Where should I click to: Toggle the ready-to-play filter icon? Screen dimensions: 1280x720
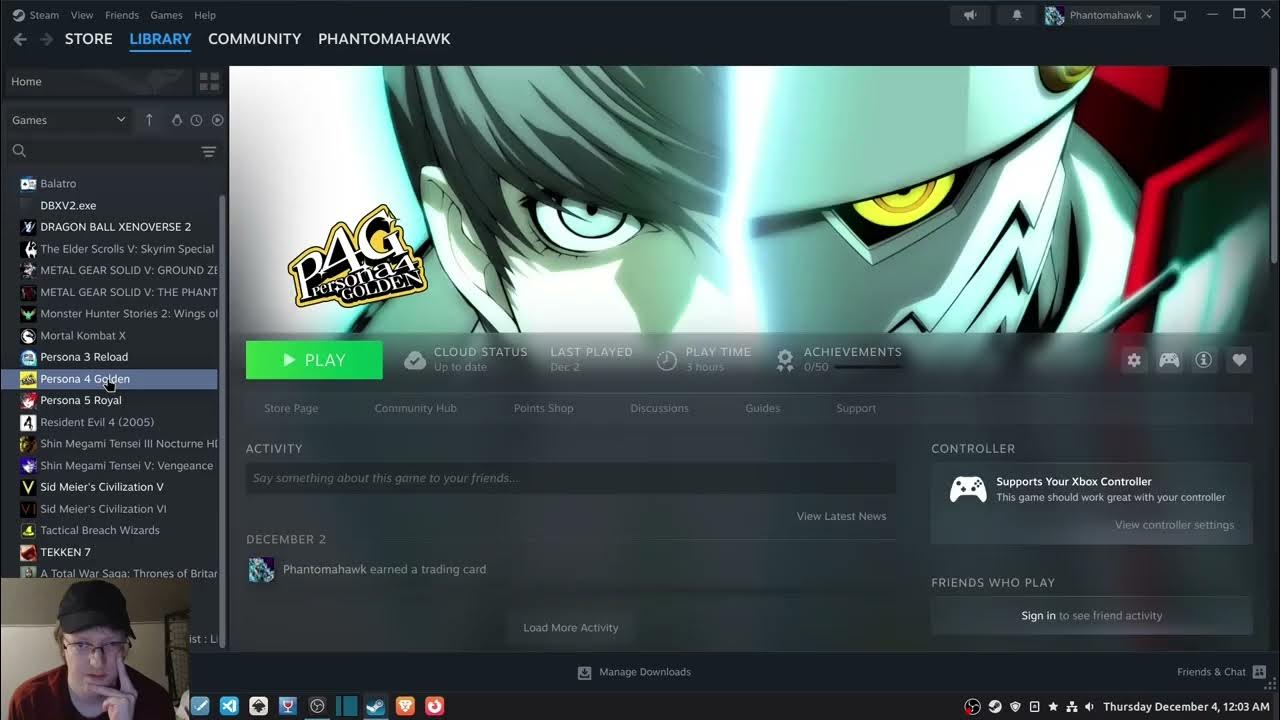(x=217, y=120)
